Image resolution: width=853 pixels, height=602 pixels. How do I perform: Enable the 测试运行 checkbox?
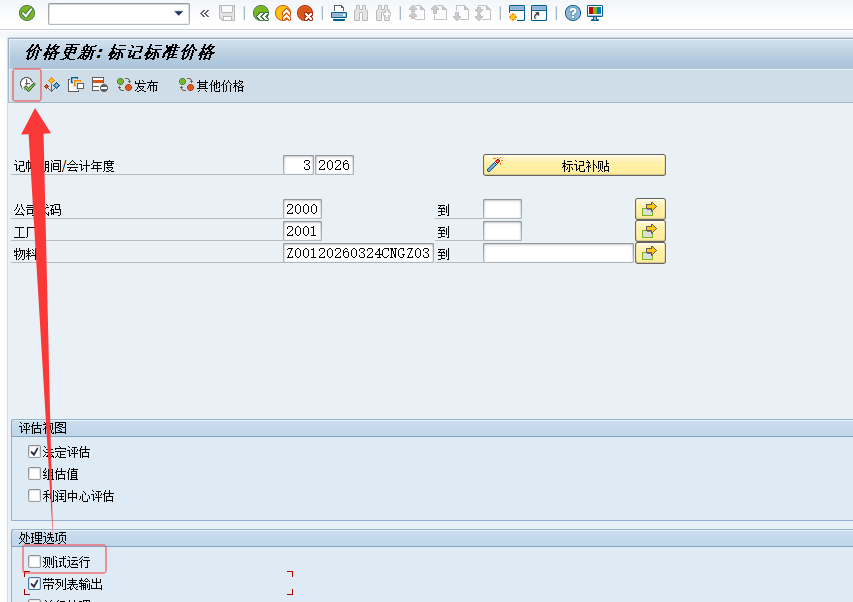(36, 562)
